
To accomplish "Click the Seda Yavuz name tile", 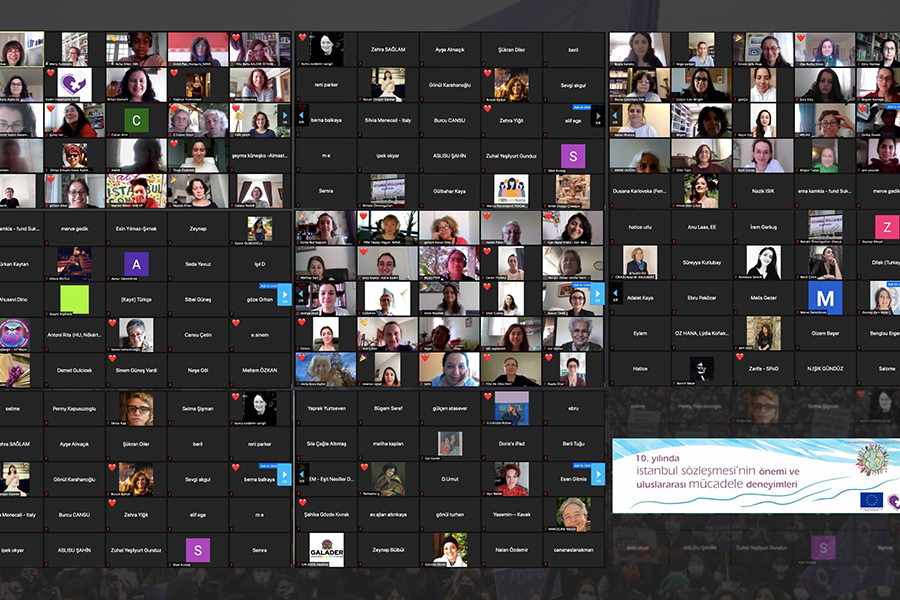I will click(199, 263).
